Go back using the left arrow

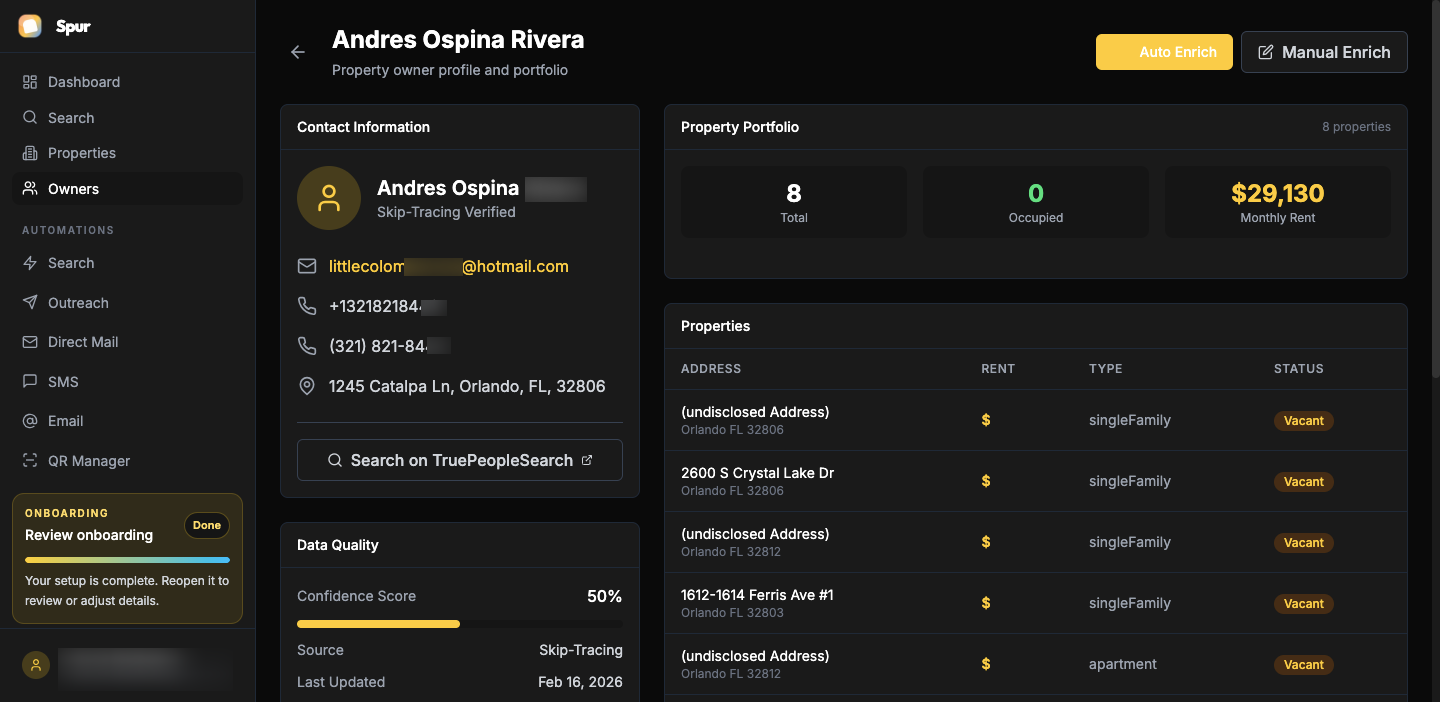(x=298, y=52)
